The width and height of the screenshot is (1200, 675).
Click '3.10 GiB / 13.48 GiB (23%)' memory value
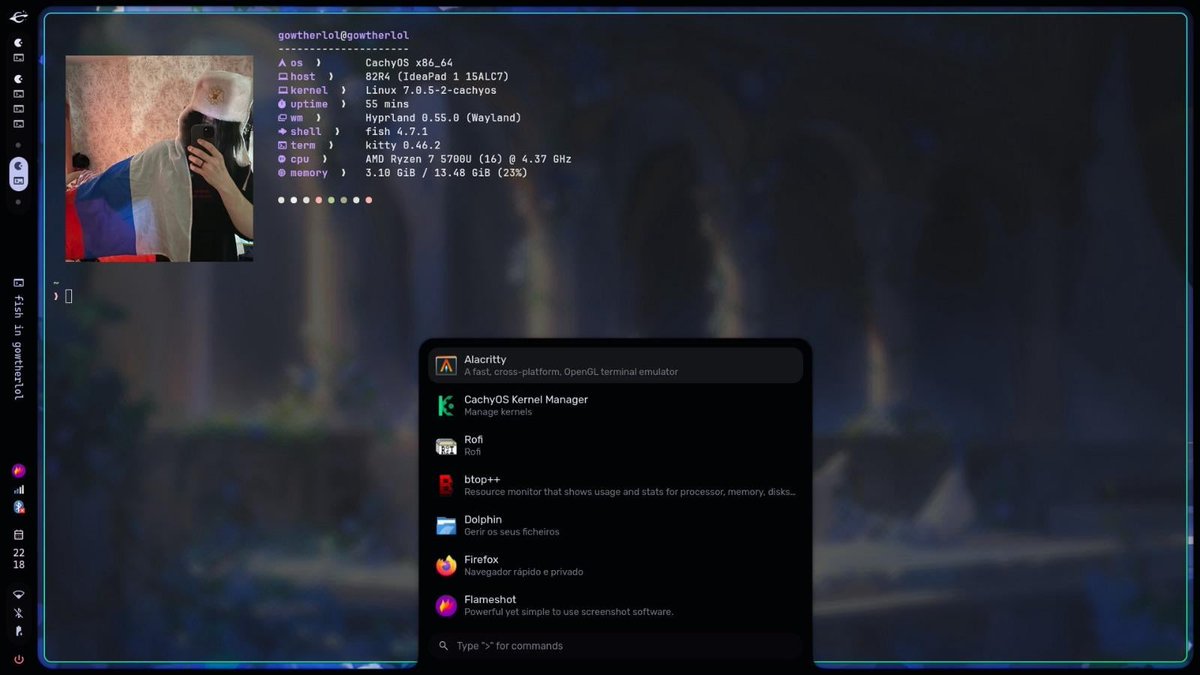tap(446, 173)
